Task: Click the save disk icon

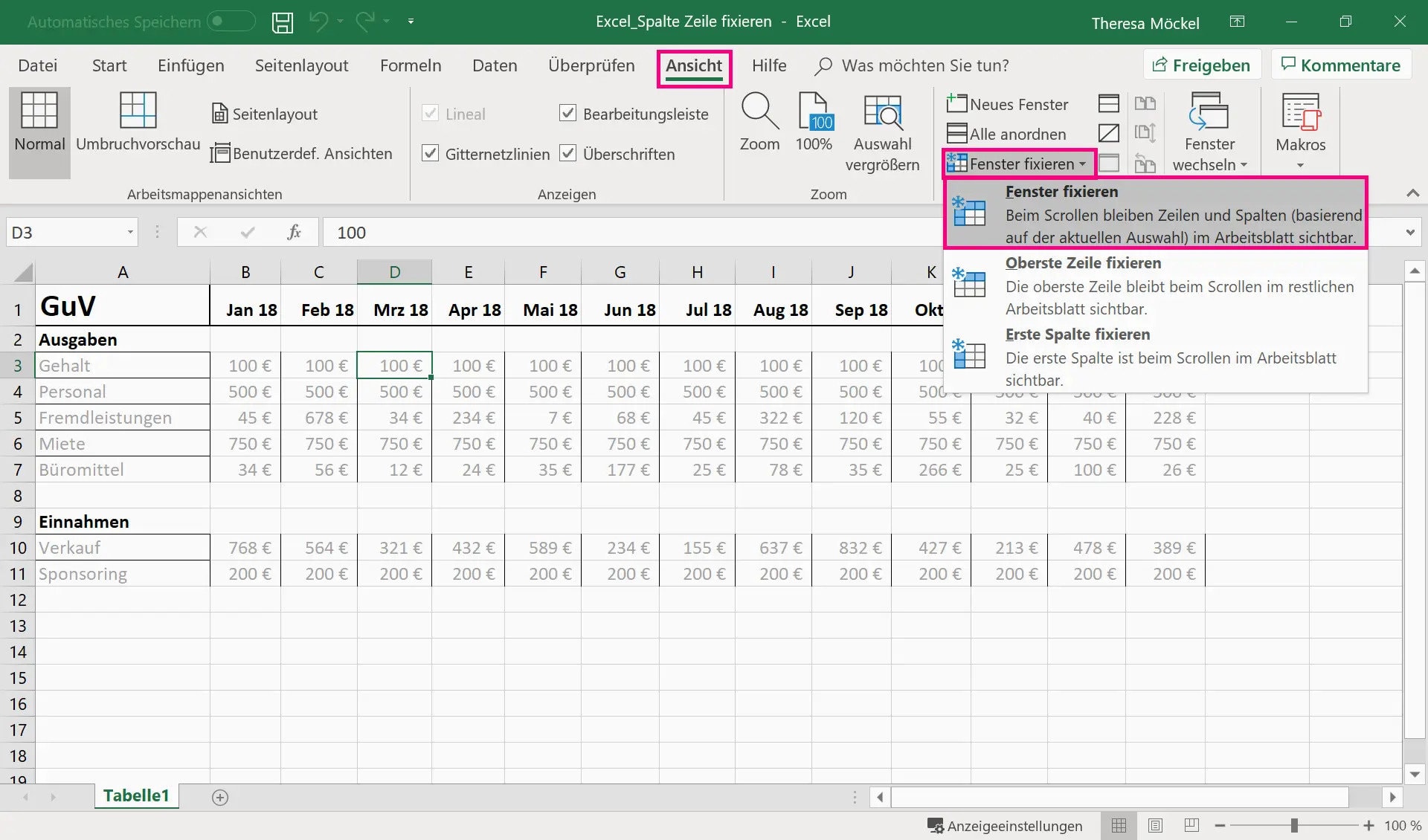Action: 283,22
